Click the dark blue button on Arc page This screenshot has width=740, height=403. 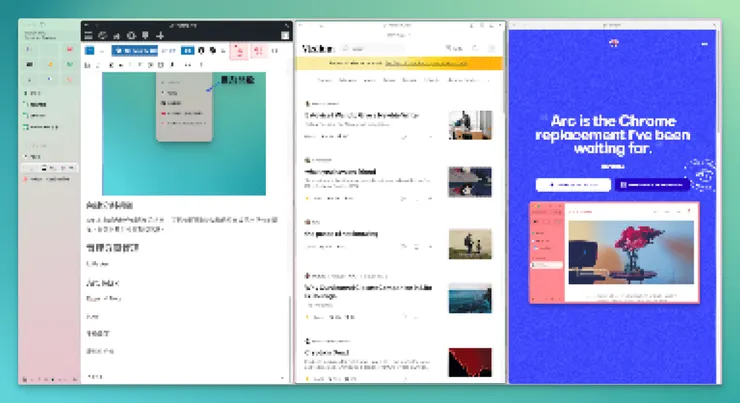652,185
